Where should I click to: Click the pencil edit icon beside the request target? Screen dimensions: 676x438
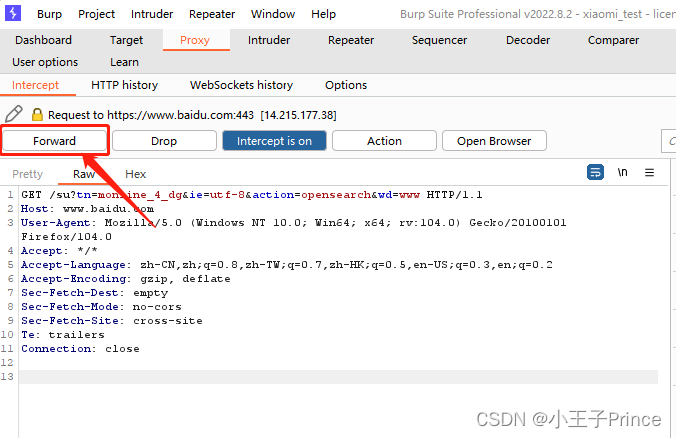pos(14,114)
